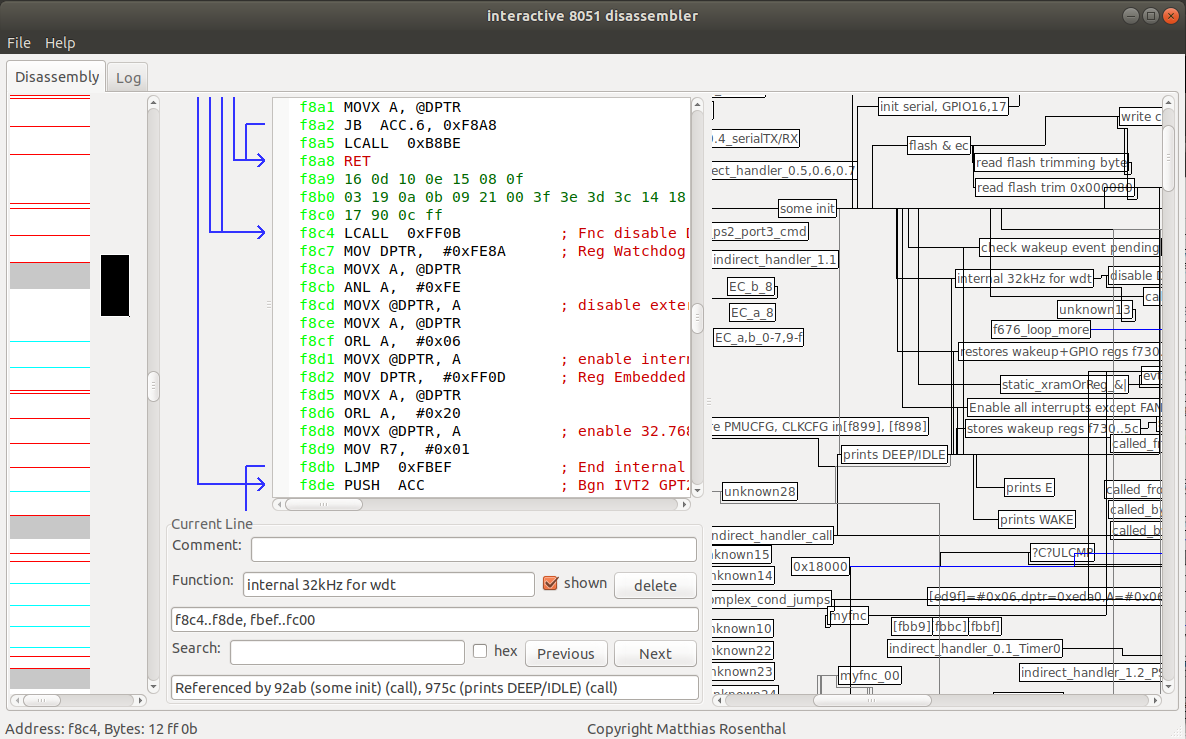Select the '0x18000' graph node
Screen dimensions: 1186x739
[x=820, y=566]
